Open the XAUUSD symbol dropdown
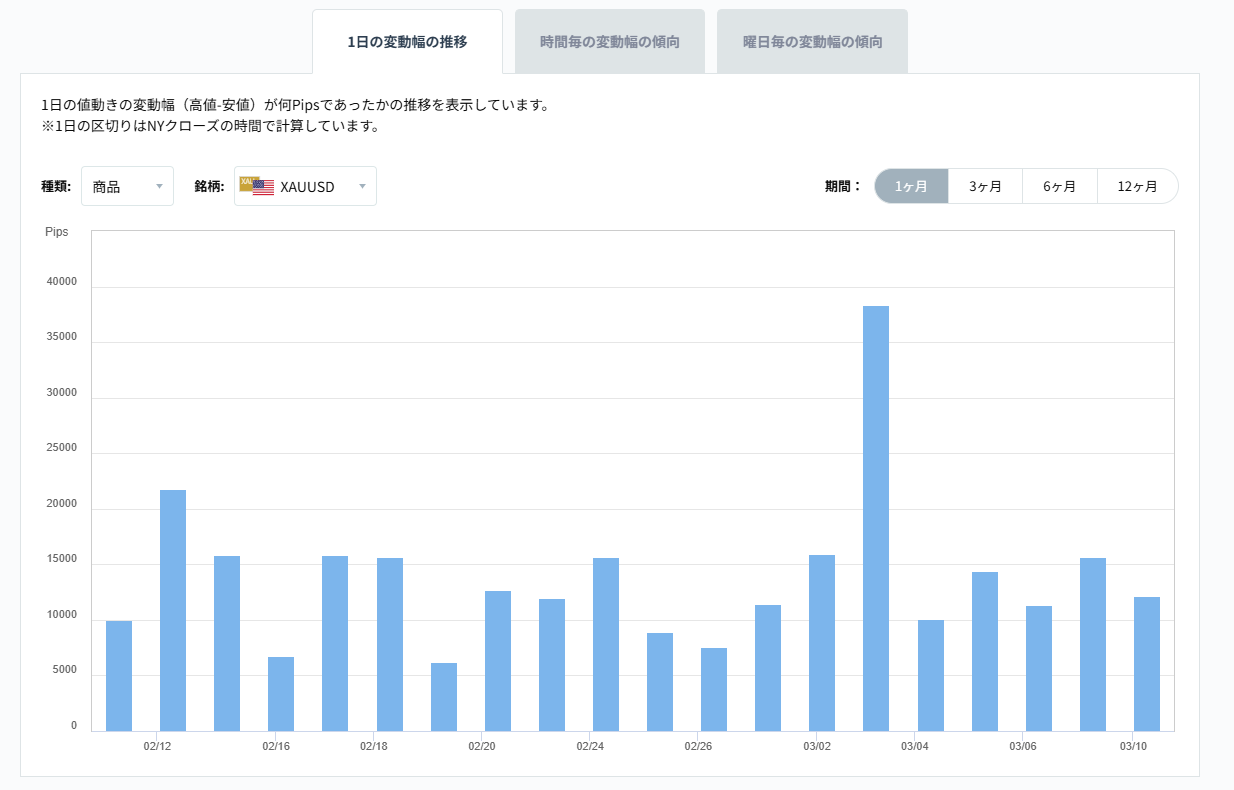The width and height of the screenshot is (1234, 790). coord(305,186)
